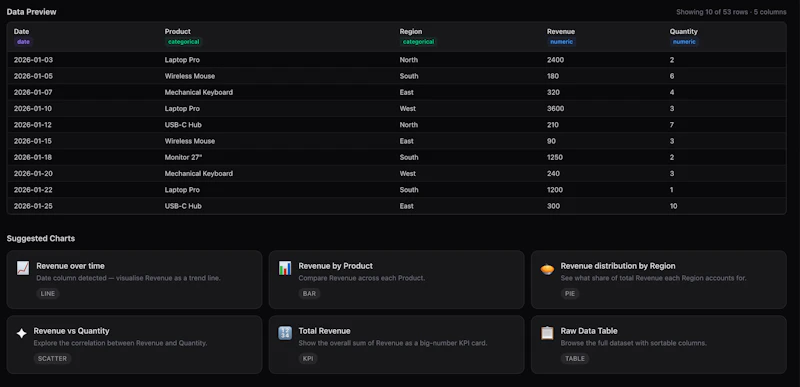This screenshot has height=387, width=800.
Task: Select the date cell 2026-01-22
Action: coord(33,190)
